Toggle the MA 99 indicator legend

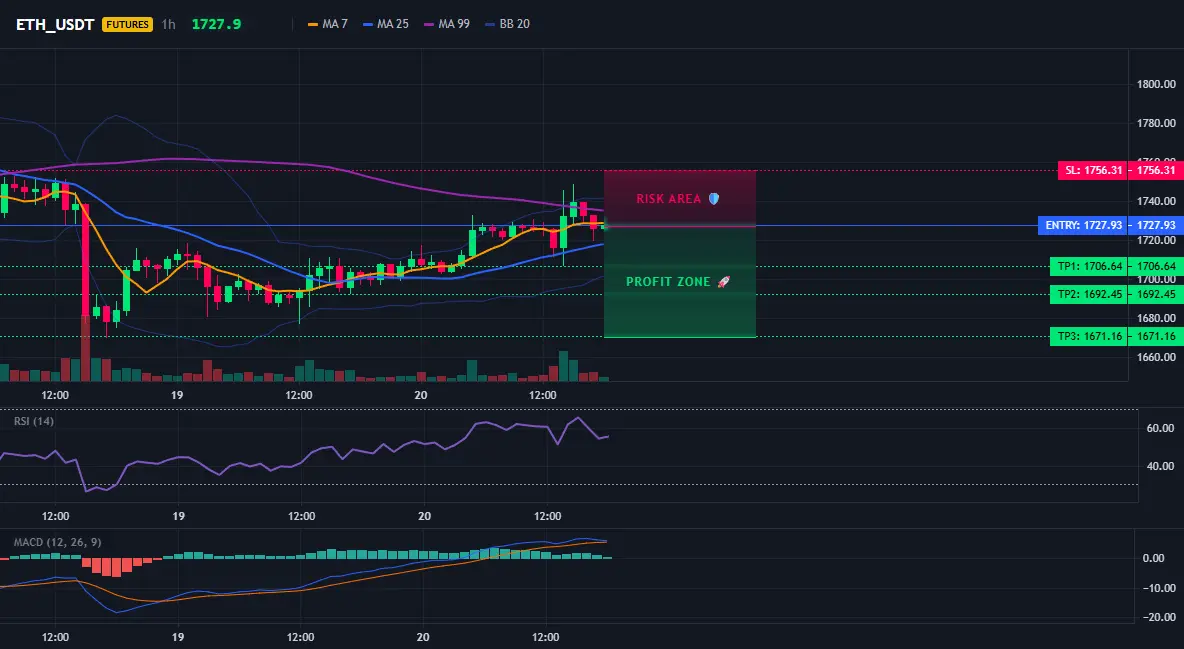click(446, 24)
